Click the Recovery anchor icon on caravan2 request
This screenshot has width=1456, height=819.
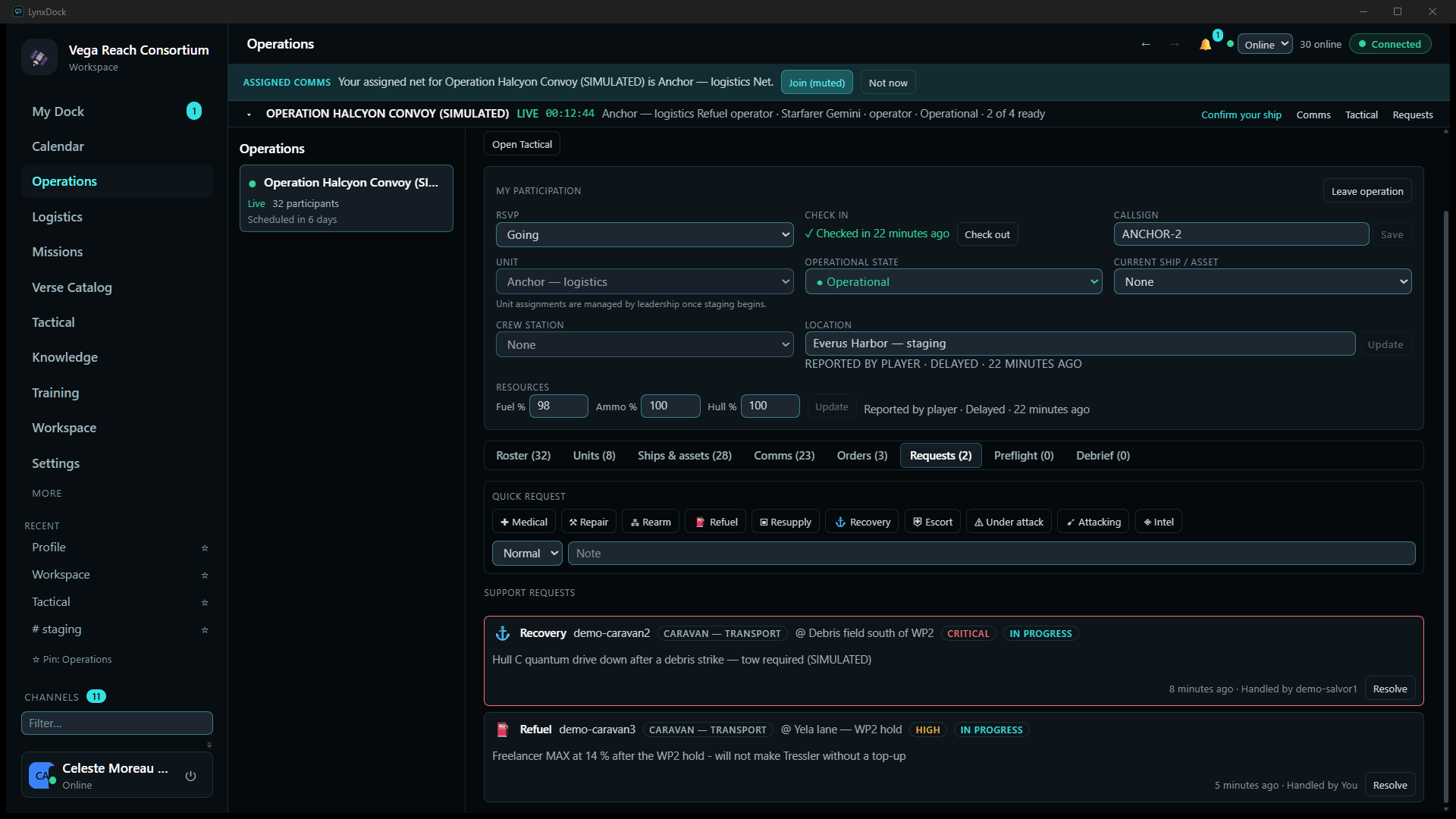(x=502, y=633)
